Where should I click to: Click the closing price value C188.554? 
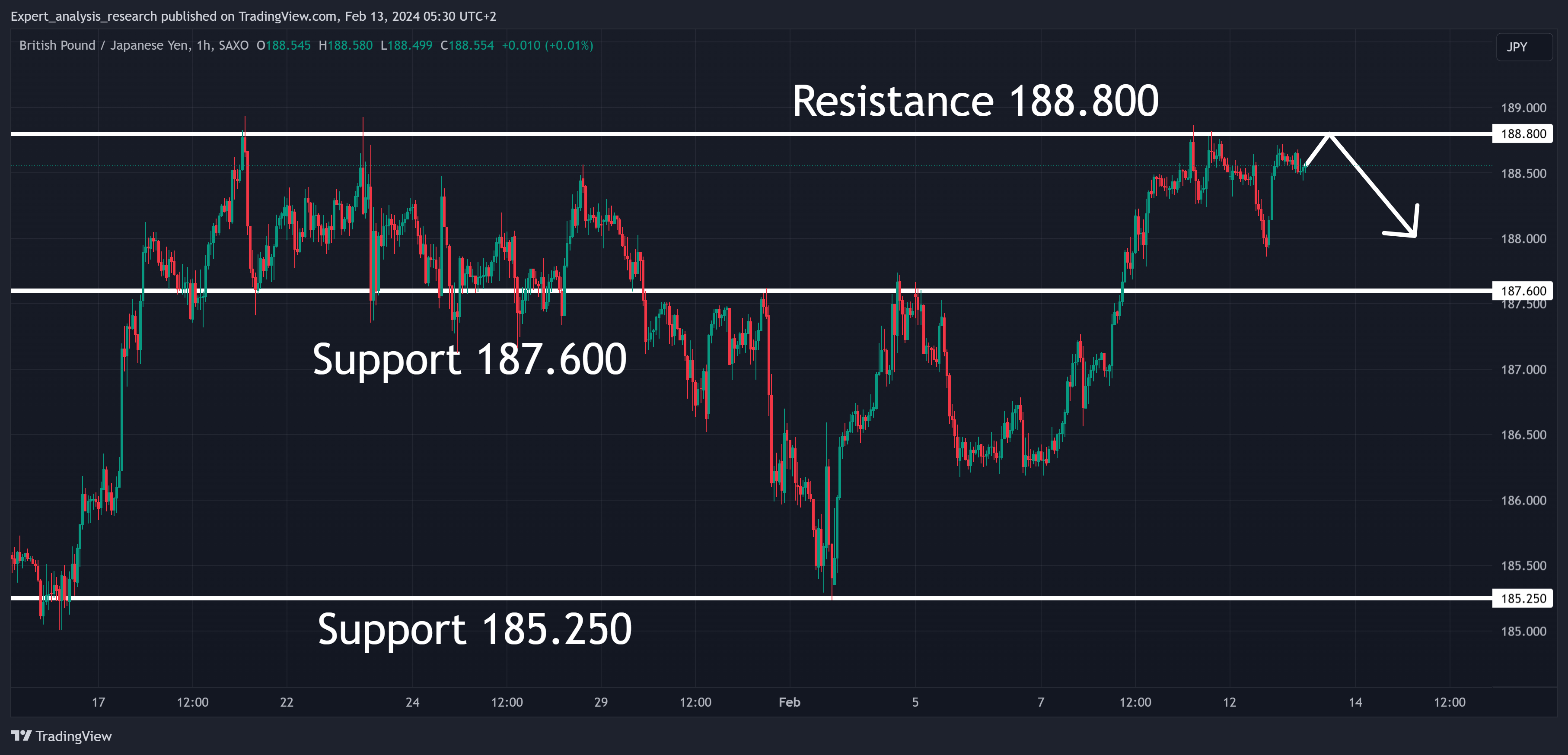[467, 46]
